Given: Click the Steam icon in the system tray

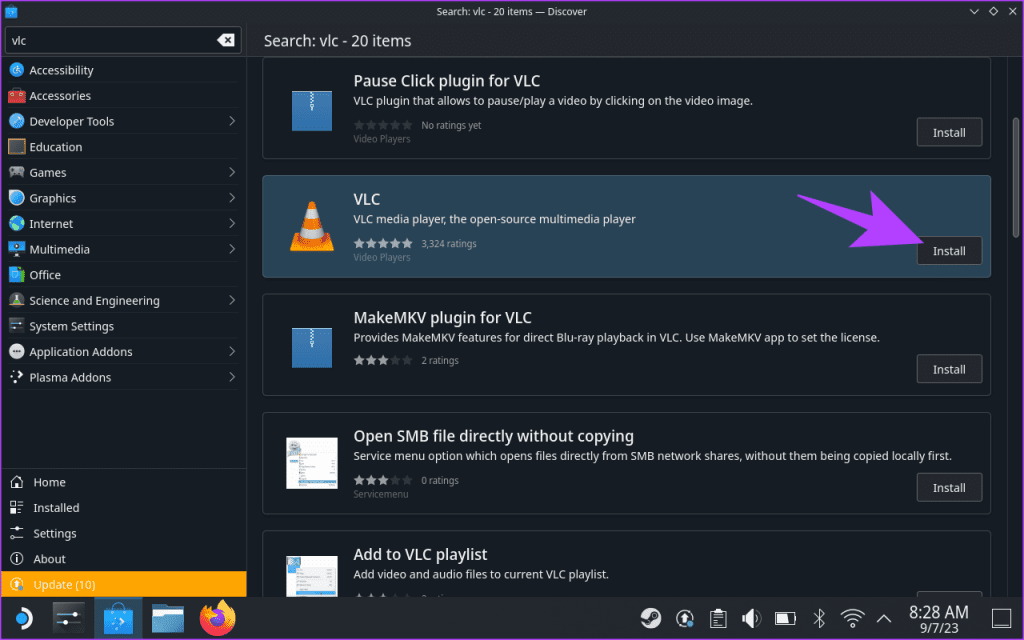Looking at the screenshot, I should (650, 618).
